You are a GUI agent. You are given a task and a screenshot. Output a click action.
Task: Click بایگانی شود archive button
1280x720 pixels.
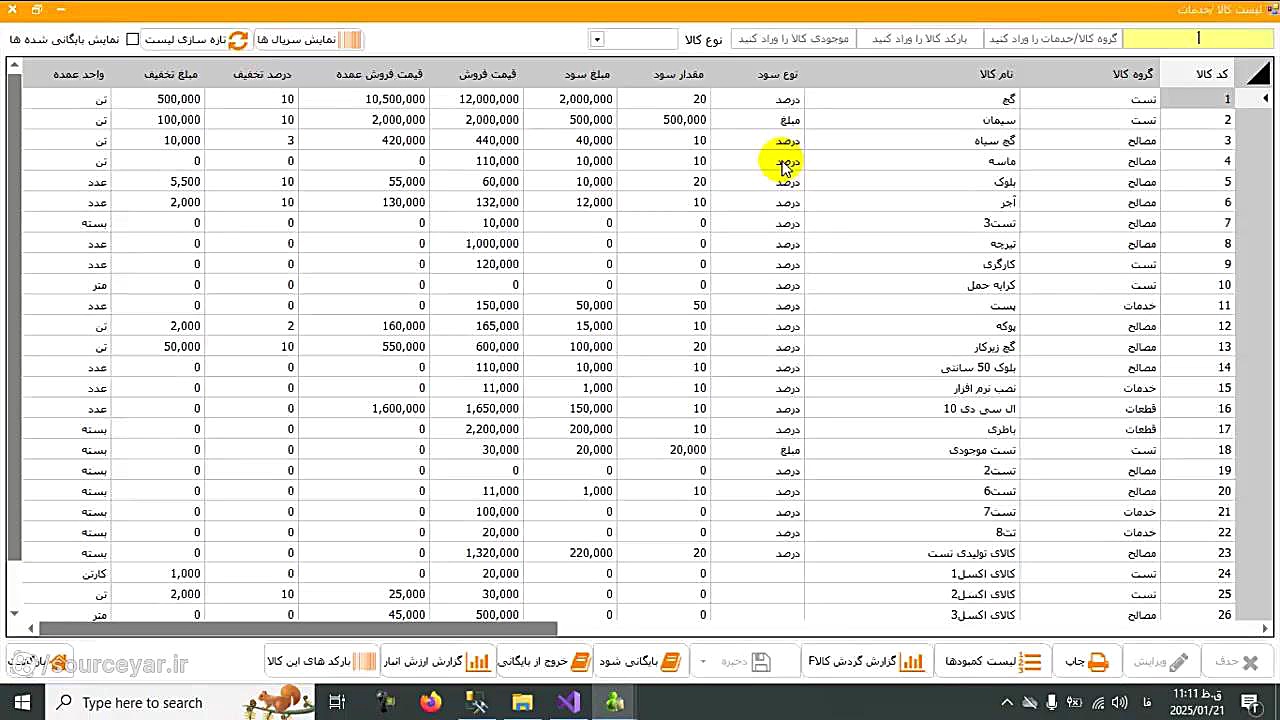click(641, 662)
